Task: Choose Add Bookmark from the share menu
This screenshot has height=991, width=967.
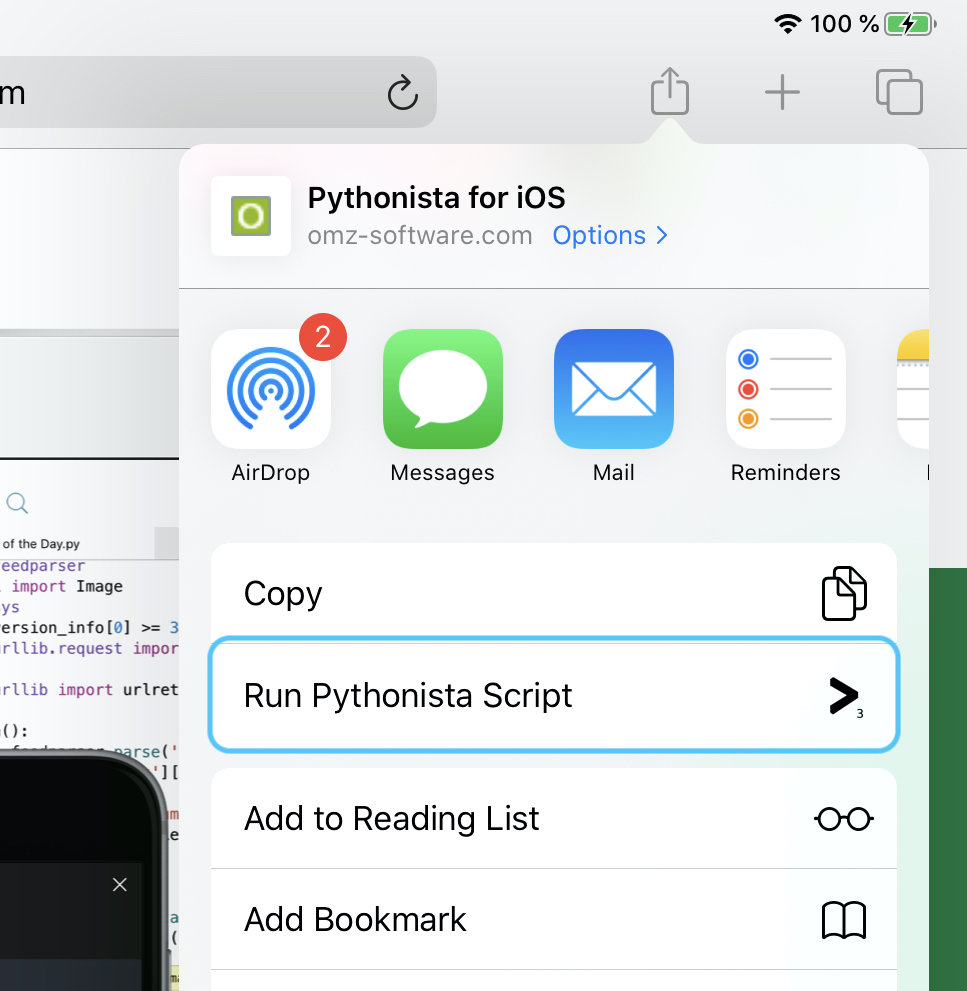Action: tap(553, 919)
